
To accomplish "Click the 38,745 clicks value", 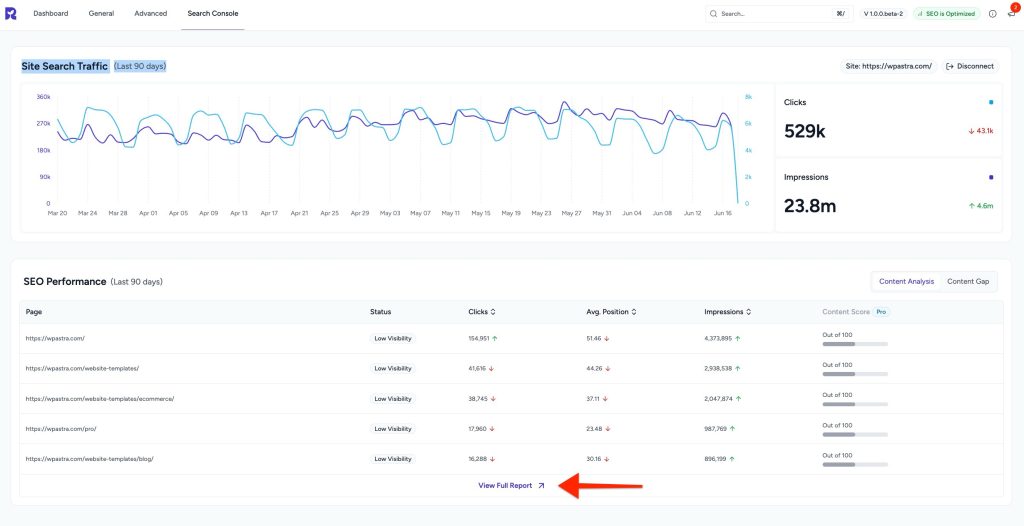I will click(478, 399).
